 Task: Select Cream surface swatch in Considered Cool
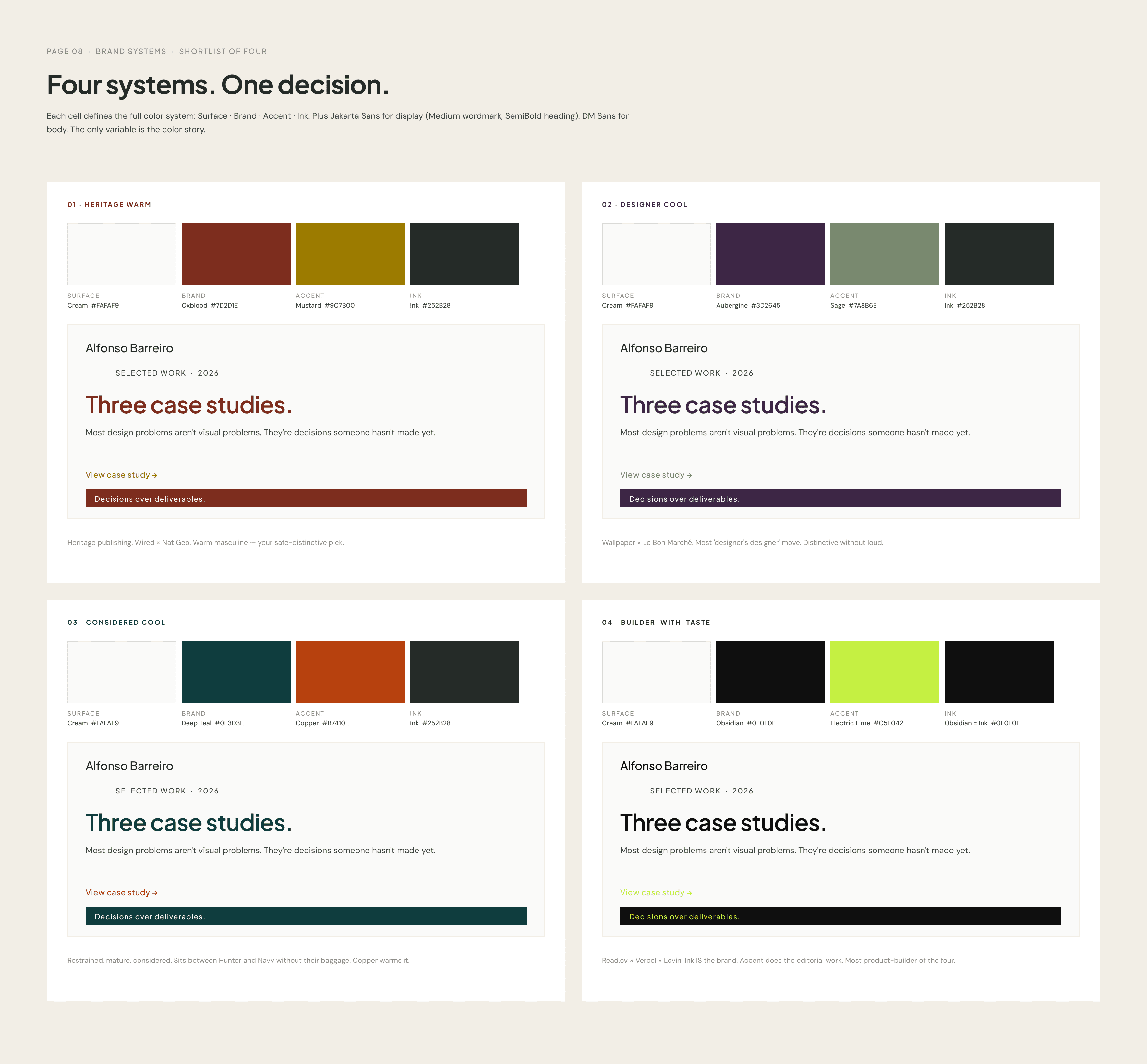122,672
